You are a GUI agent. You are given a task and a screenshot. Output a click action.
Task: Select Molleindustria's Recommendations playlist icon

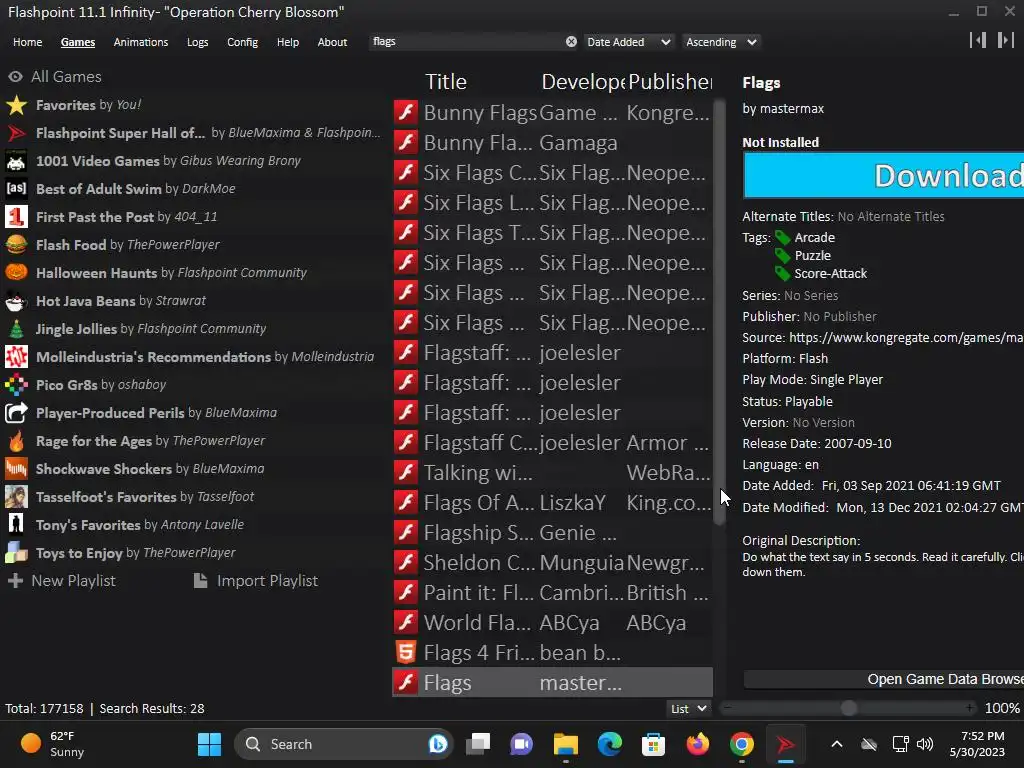click(x=16, y=357)
